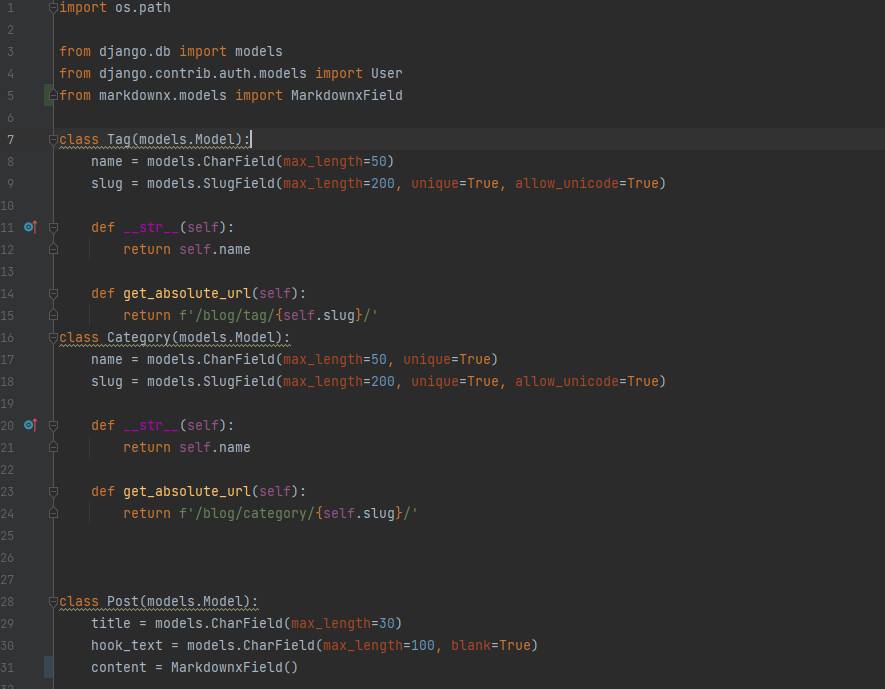Click the override gutter icon on line 11
This screenshot has width=885, height=689.
(30, 227)
